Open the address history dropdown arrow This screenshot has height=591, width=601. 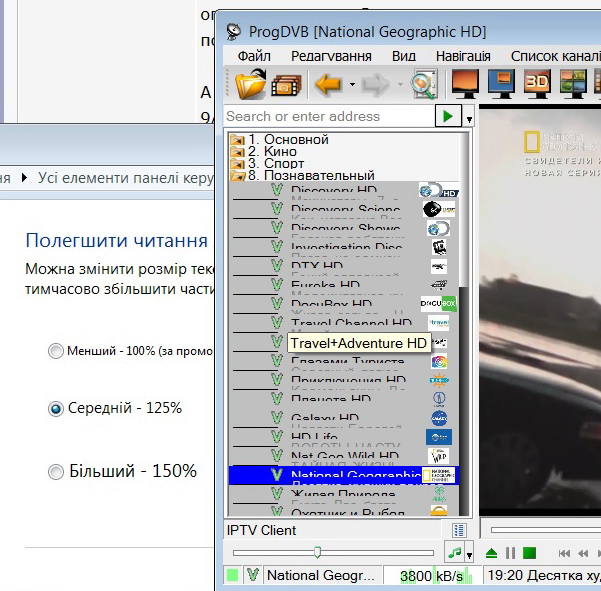(470, 119)
